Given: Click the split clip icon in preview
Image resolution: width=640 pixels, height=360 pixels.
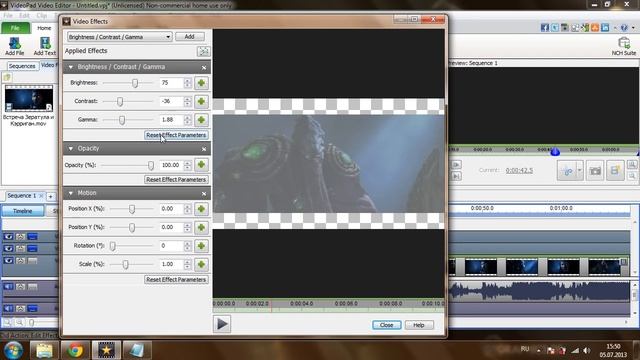Looking at the screenshot, I should pyautogui.click(x=567, y=171).
